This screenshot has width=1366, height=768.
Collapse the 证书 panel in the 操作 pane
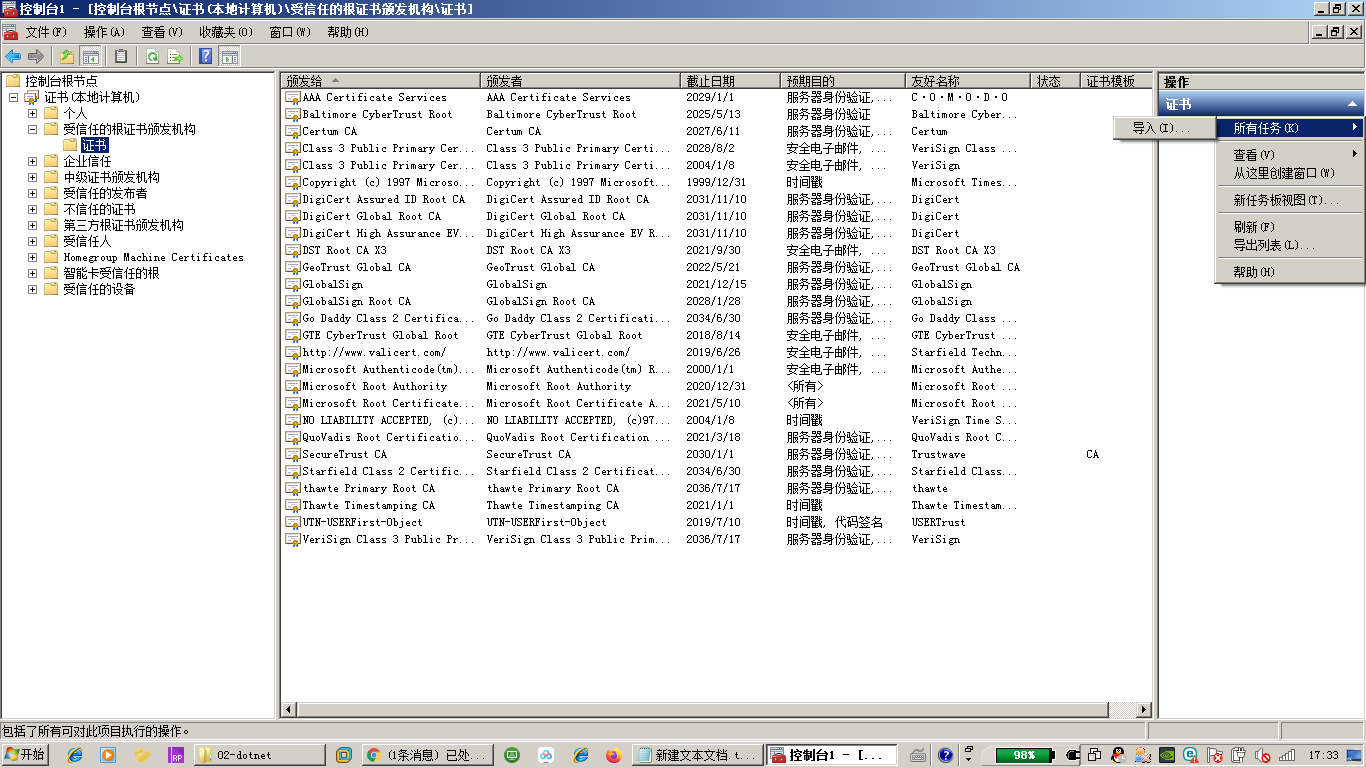(x=1352, y=103)
